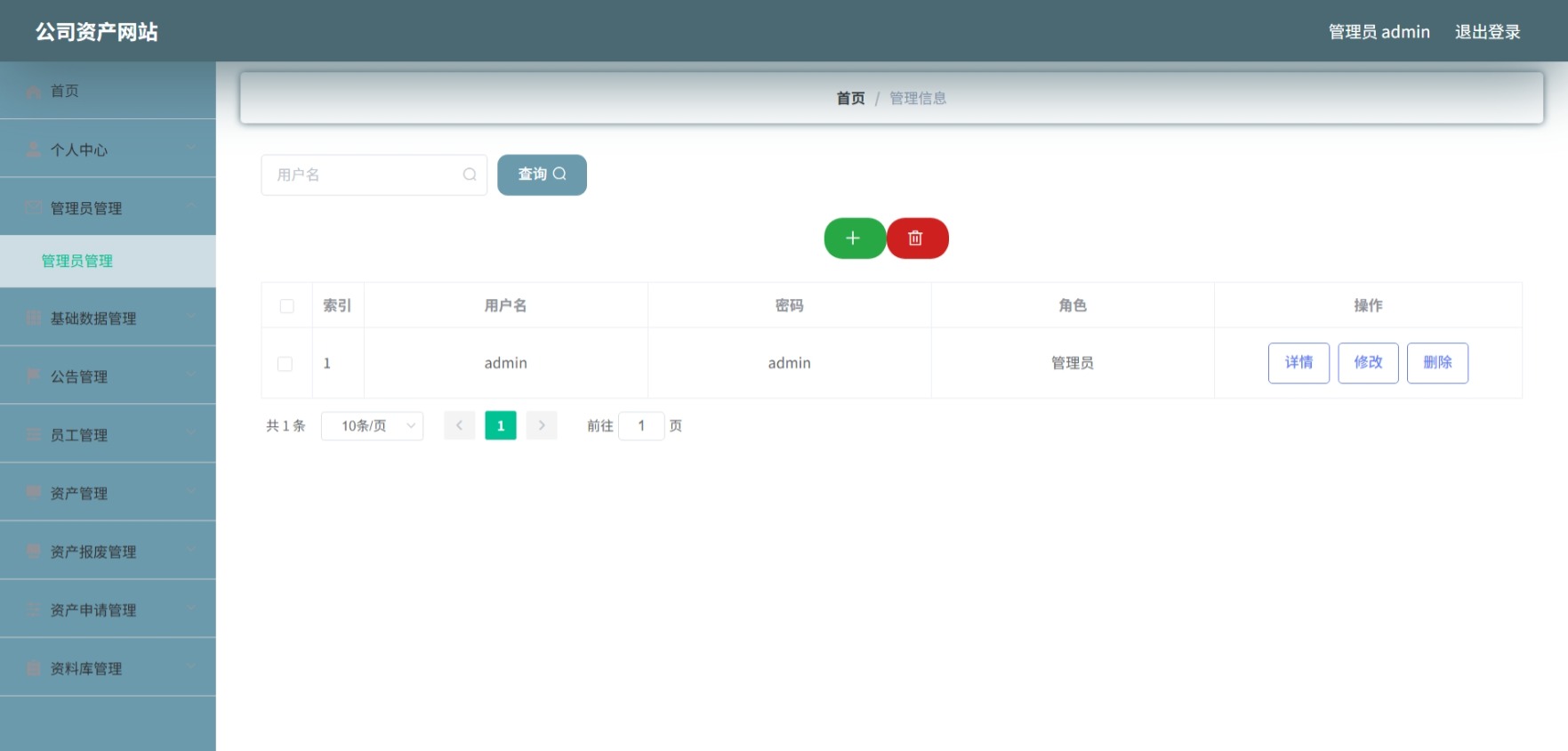This screenshot has width=1568, height=751.
Task: Check the checkbox for row 1 admin
Action: pos(285,364)
